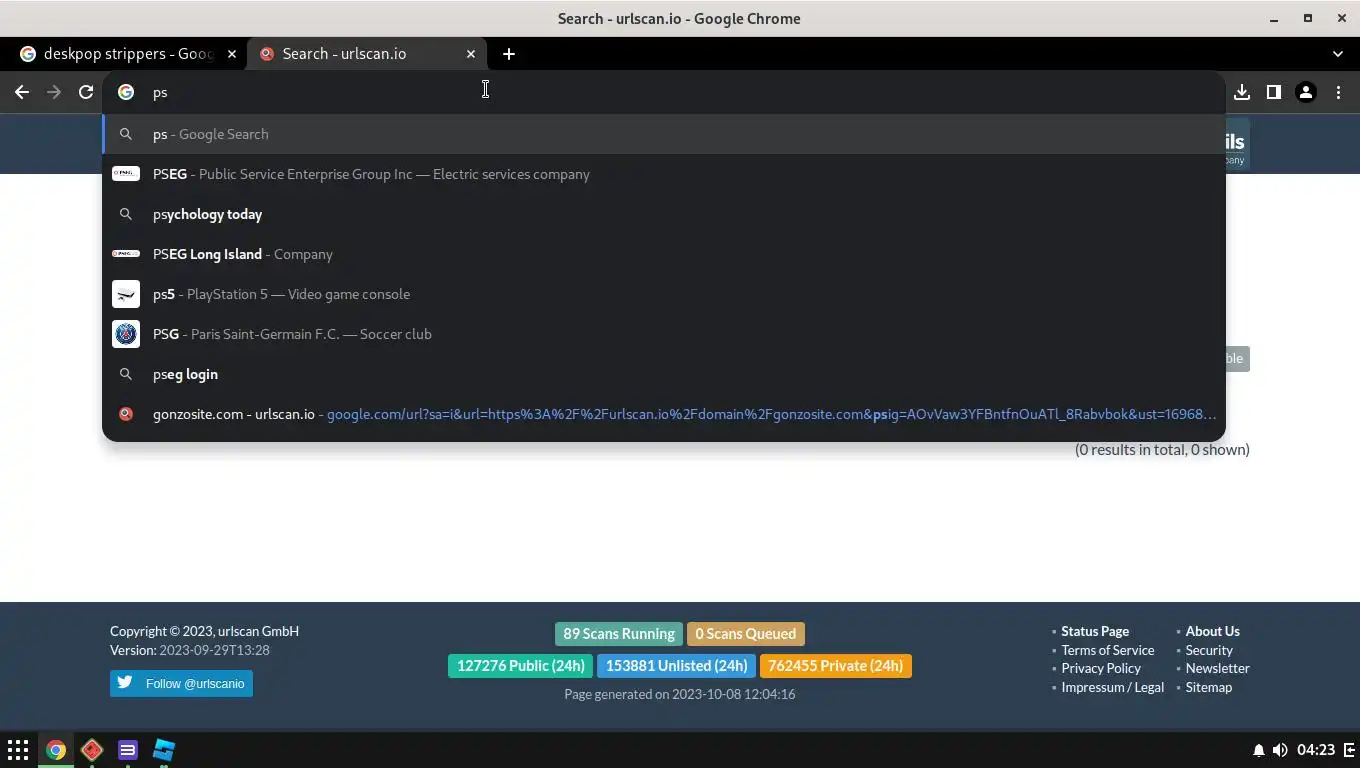Pick the 'psychology today' suggestion
The width and height of the screenshot is (1360, 768).
(664, 214)
